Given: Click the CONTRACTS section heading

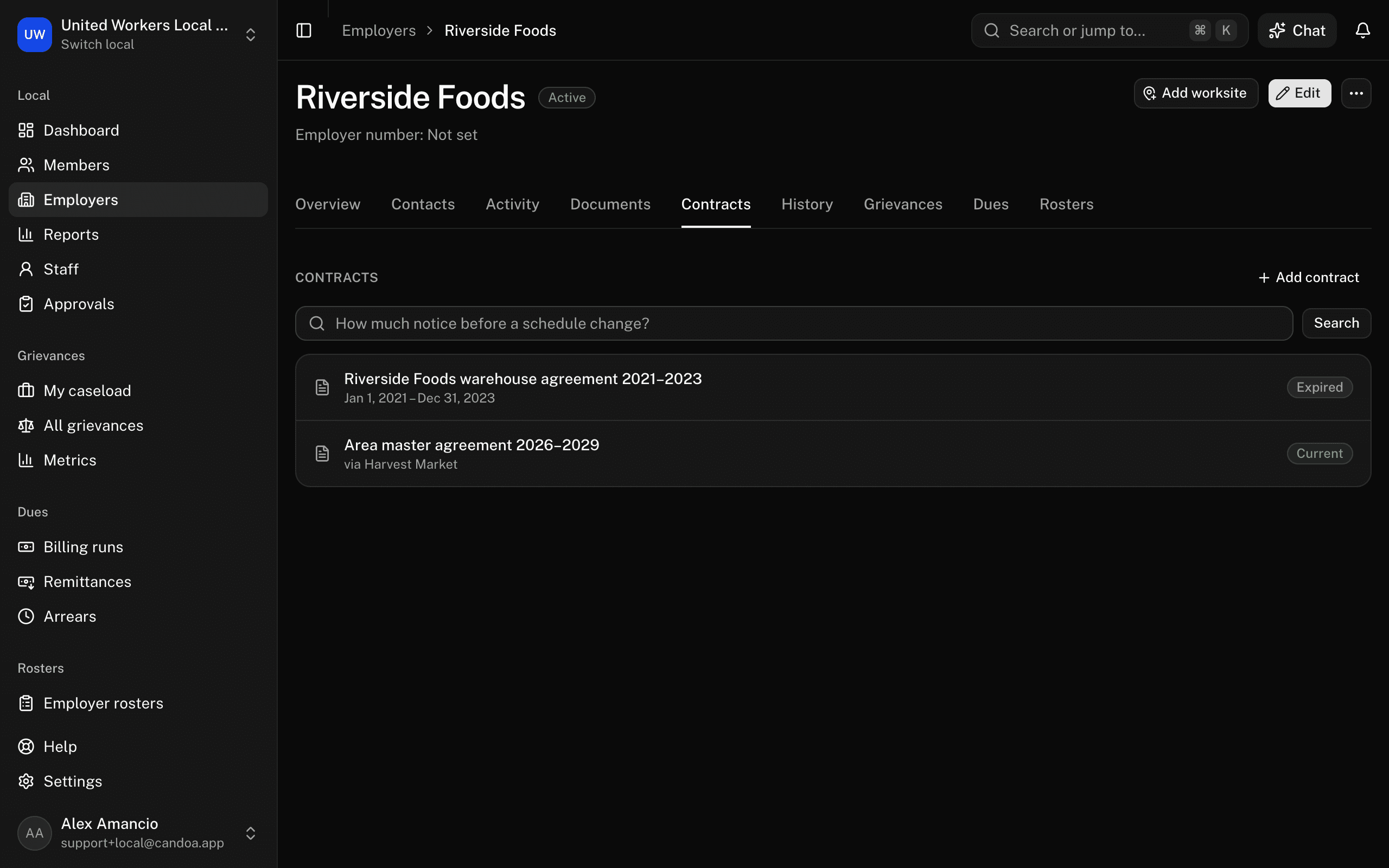Looking at the screenshot, I should (336, 278).
